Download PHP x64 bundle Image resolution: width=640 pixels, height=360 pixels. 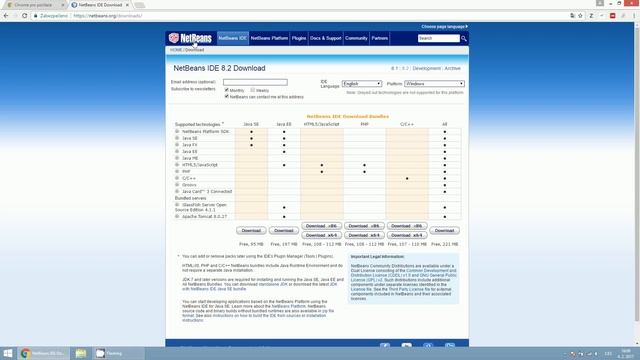click(x=364, y=235)
